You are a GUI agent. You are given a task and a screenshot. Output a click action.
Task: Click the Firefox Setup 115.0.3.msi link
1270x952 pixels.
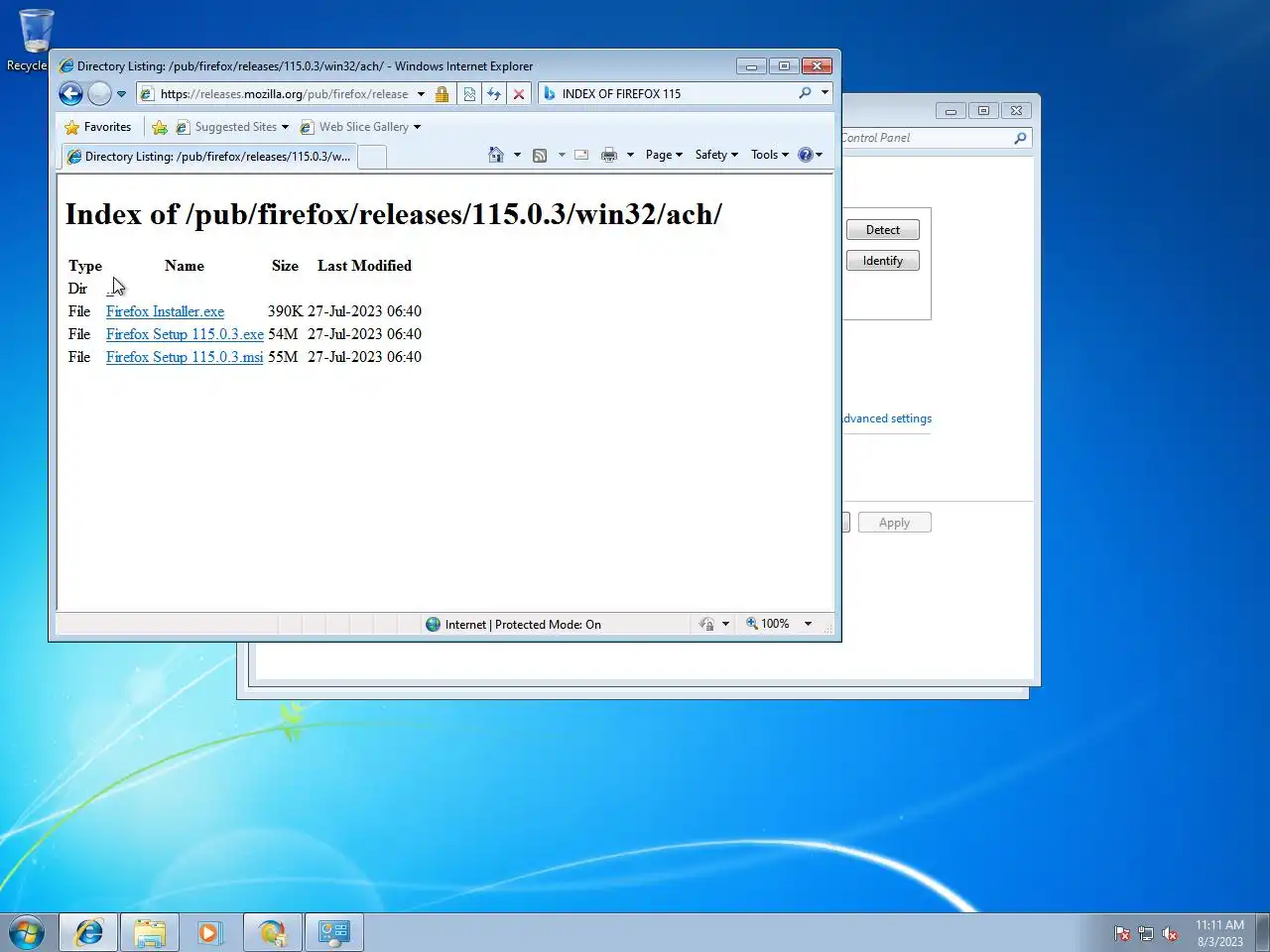(x=185, y=357)
